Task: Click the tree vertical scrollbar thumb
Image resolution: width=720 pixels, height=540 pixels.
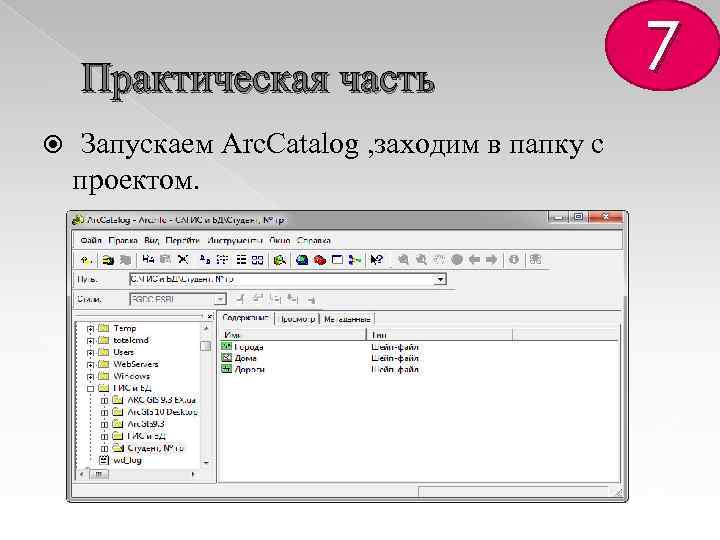Action: [206, 346]
